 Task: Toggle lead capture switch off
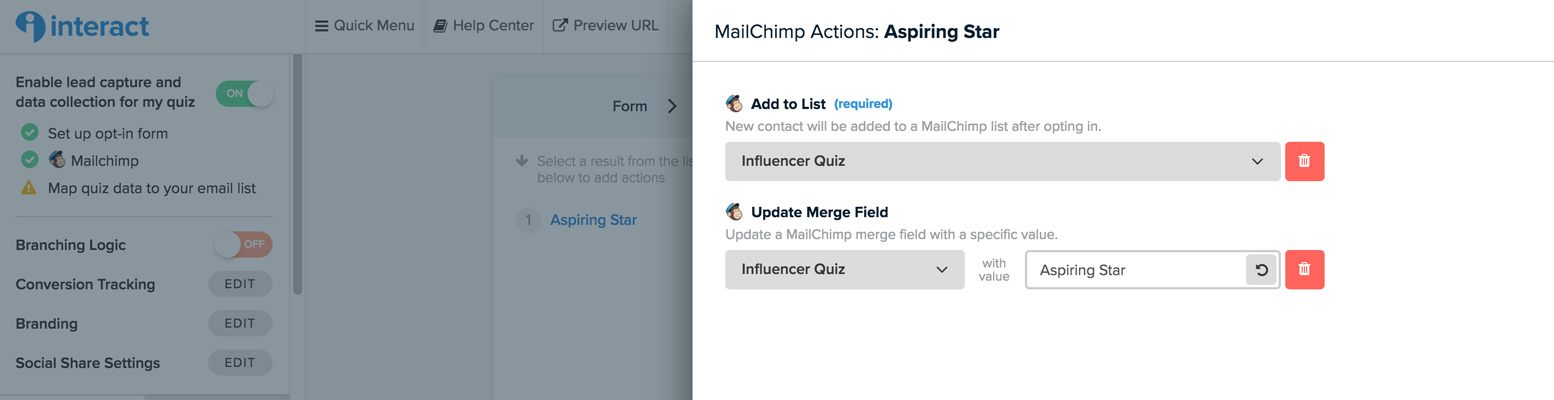point(245,93)
